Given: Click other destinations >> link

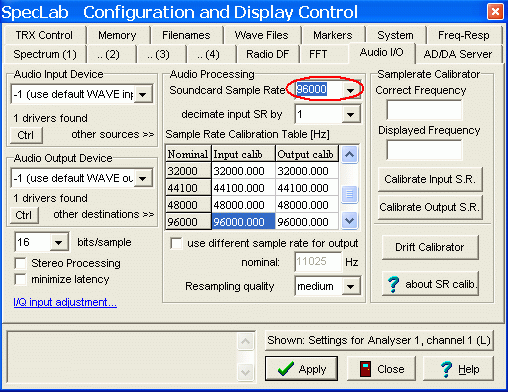Looking at the screenshot, I should (104, 214).
